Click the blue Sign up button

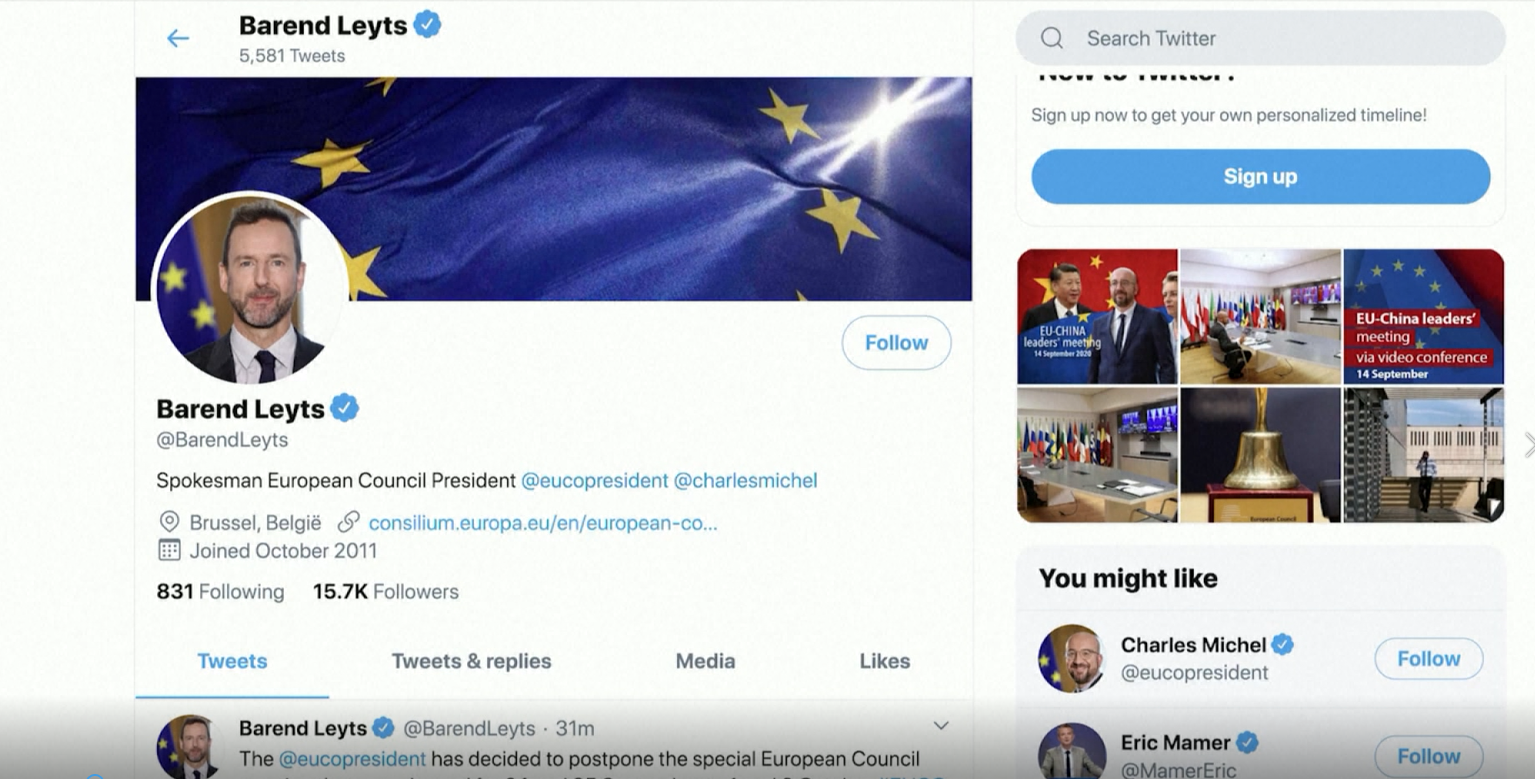[x=1260, y=177]
